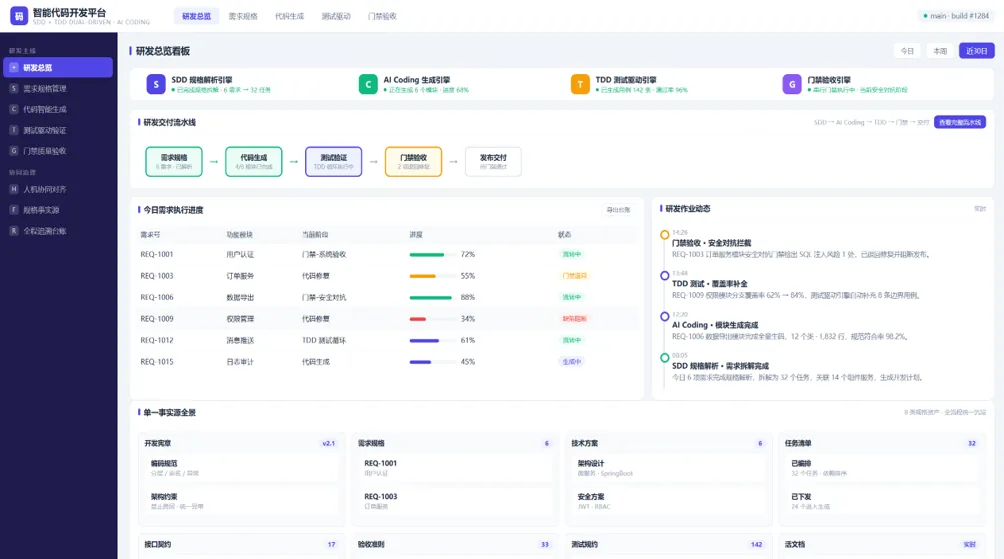Select the 门禁验收 pipeline stage box
Screen dimensions: 1004x559
414,161
